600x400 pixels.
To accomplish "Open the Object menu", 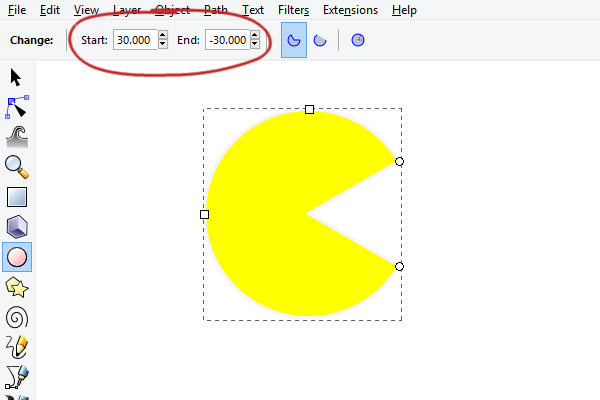I will (173, 10).
